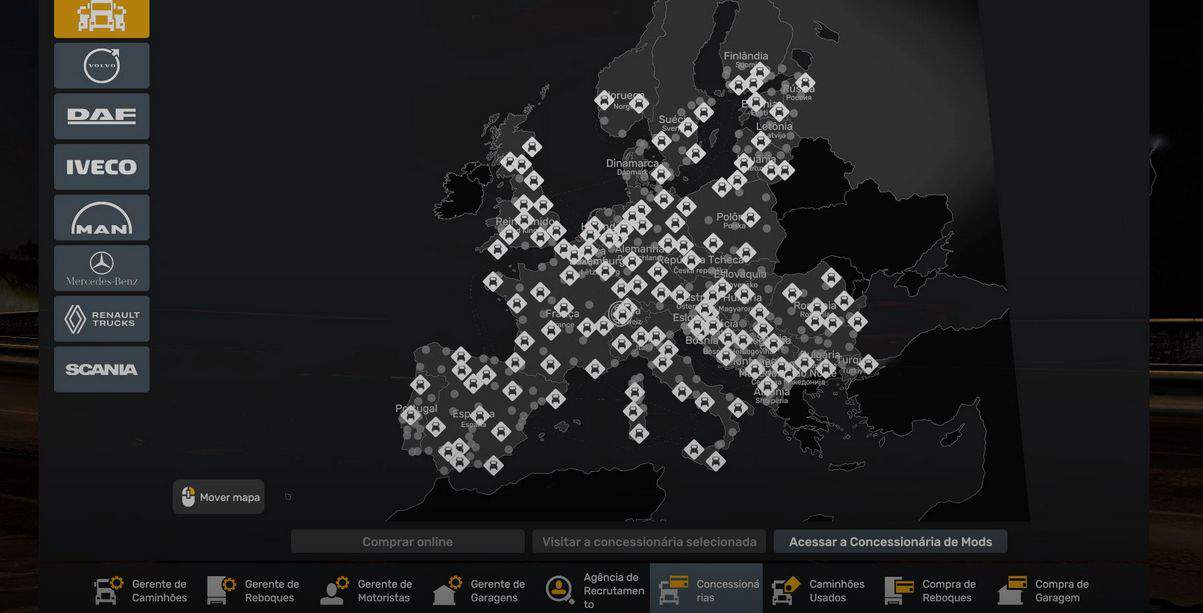
Task: Open Agência de Recrutamento
Action: coord(593,590)
